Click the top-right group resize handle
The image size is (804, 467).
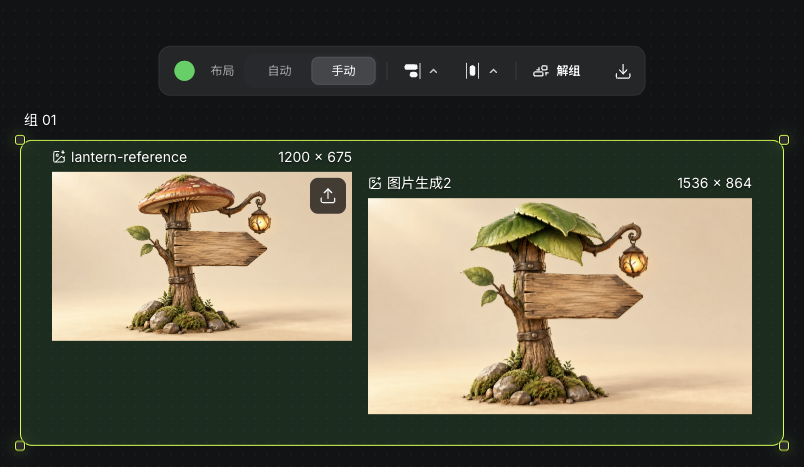(784, 140)
